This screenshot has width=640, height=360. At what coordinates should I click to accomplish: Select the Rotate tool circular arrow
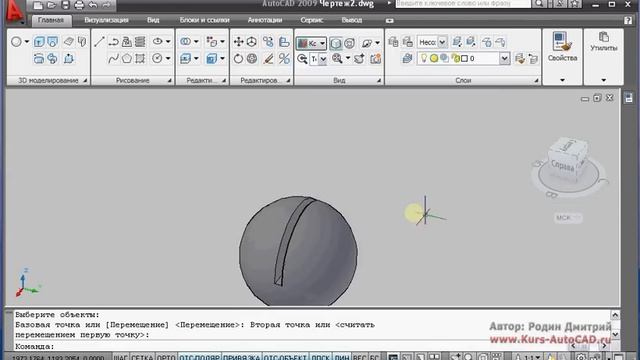tap(238, 59)
